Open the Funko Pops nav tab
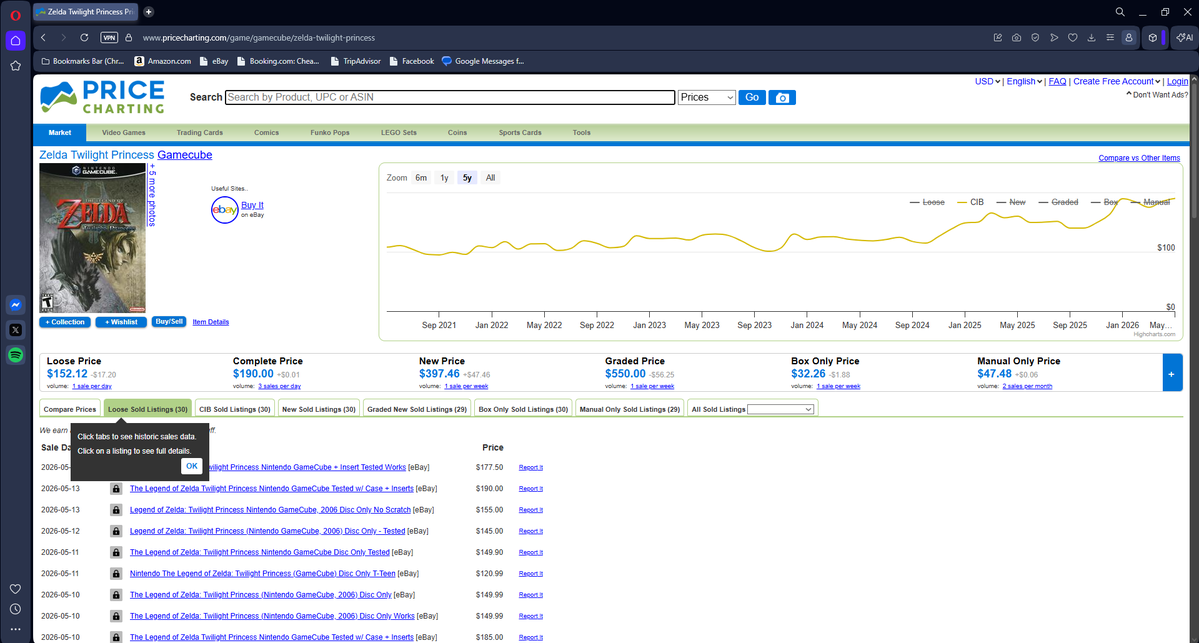Image resolution: width=1199 pixels, height=643 pixels. pos(330,132)
